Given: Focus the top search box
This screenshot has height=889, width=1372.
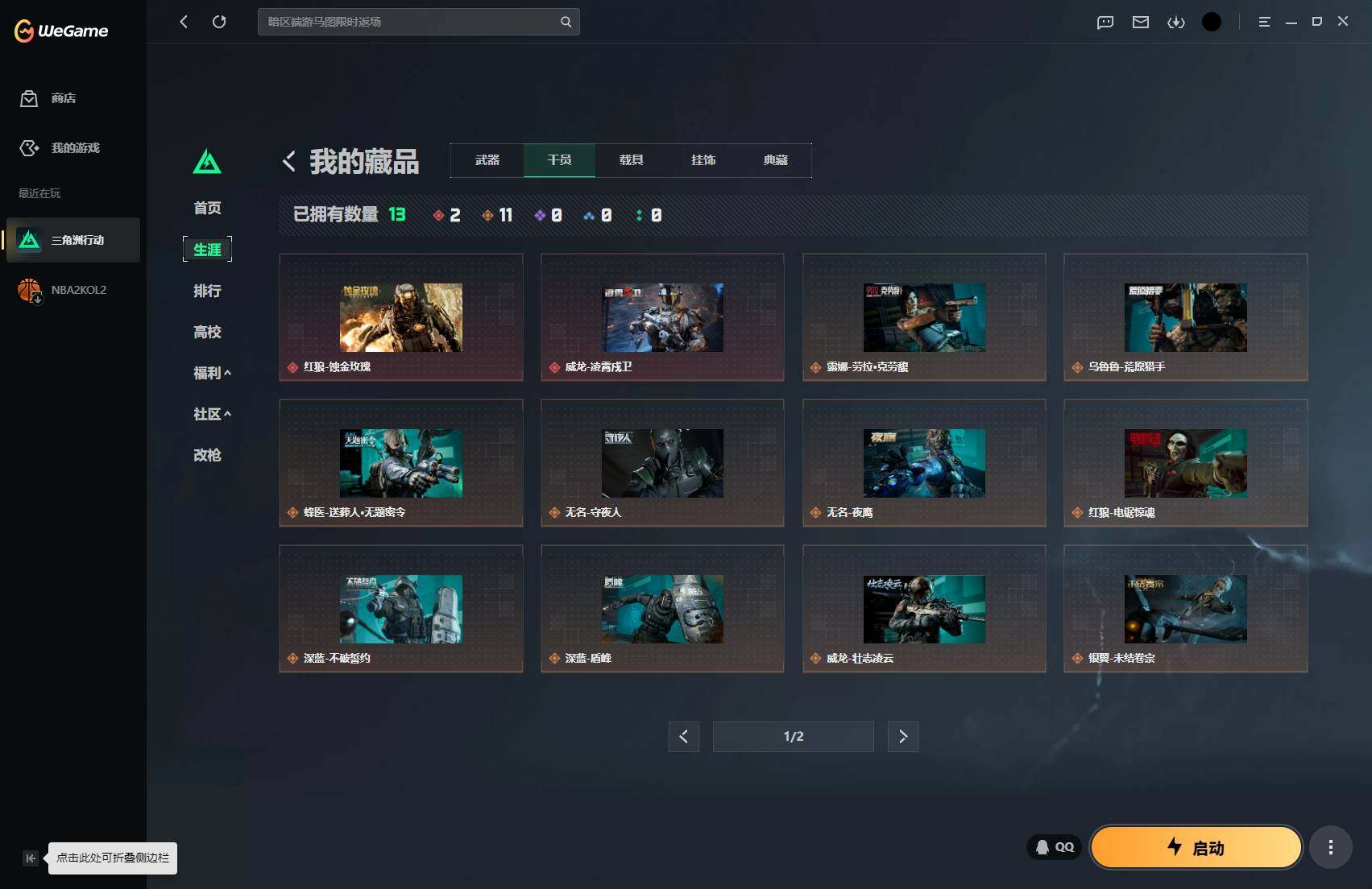Looking at the screenshot, I should tap(418, 22).
